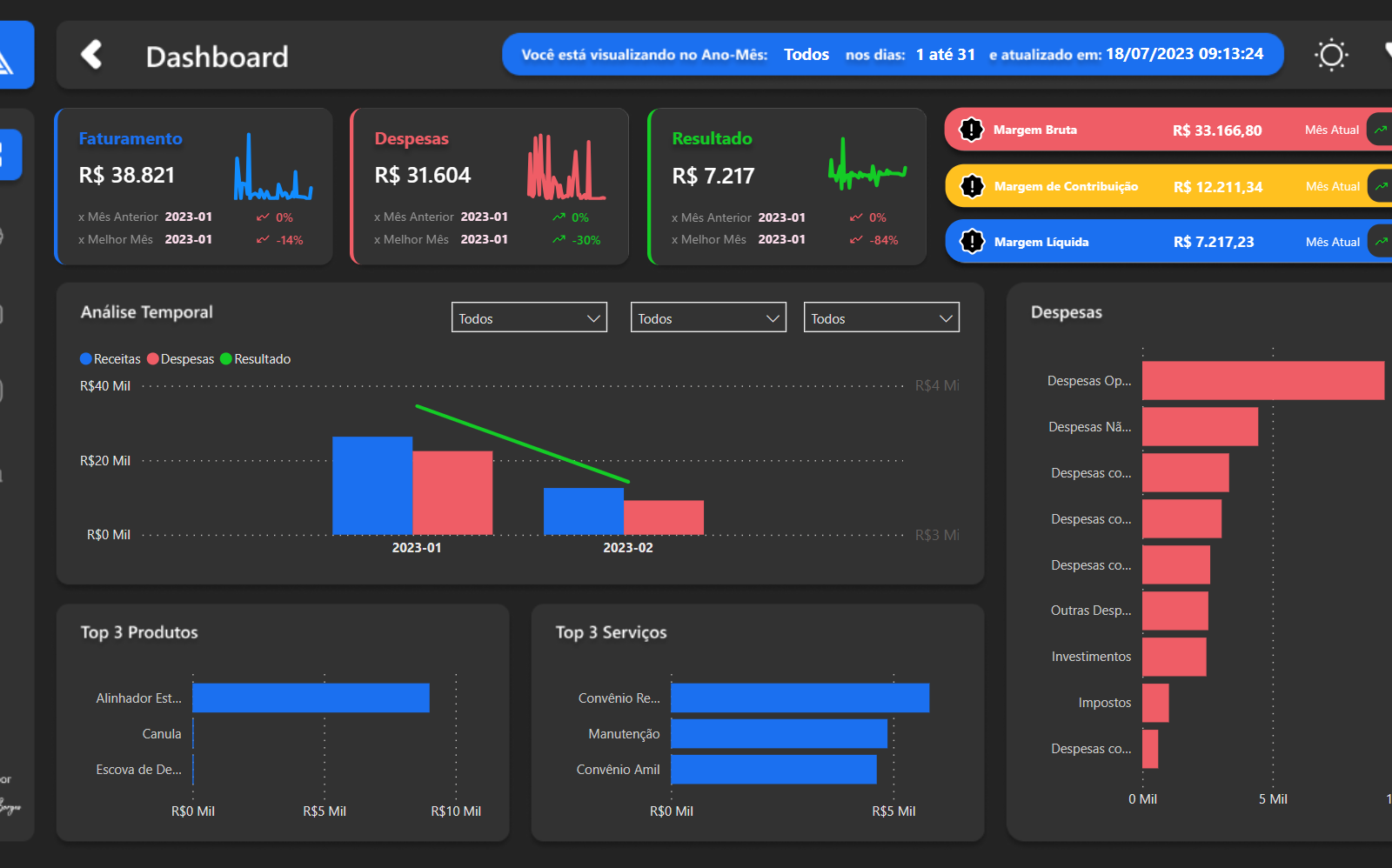Toggle light mode with the sun icon
This screenshot has height=868, width=1392.
point(1331,55)
